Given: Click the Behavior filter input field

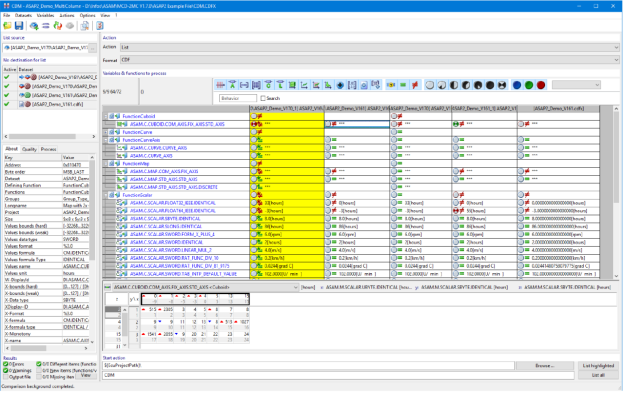Looking at the screenshot, I should [238, 98].
